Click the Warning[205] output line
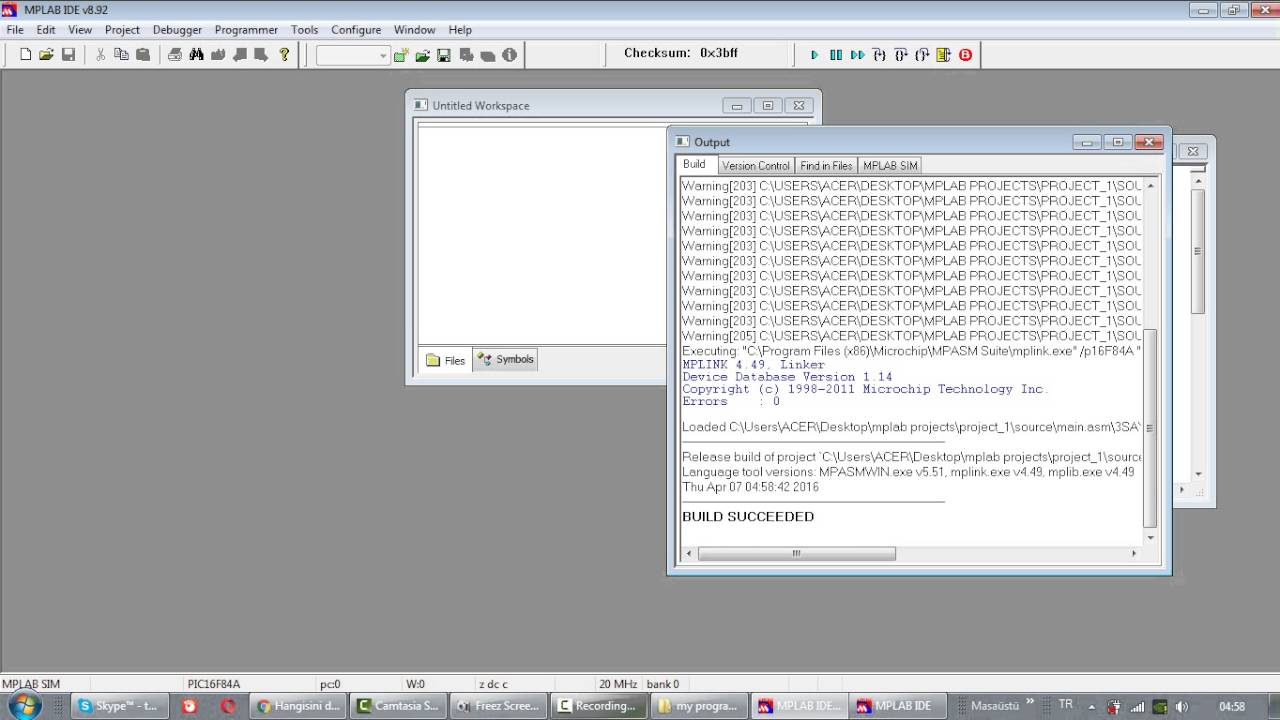1280x720 pixels. click(911, 336)
